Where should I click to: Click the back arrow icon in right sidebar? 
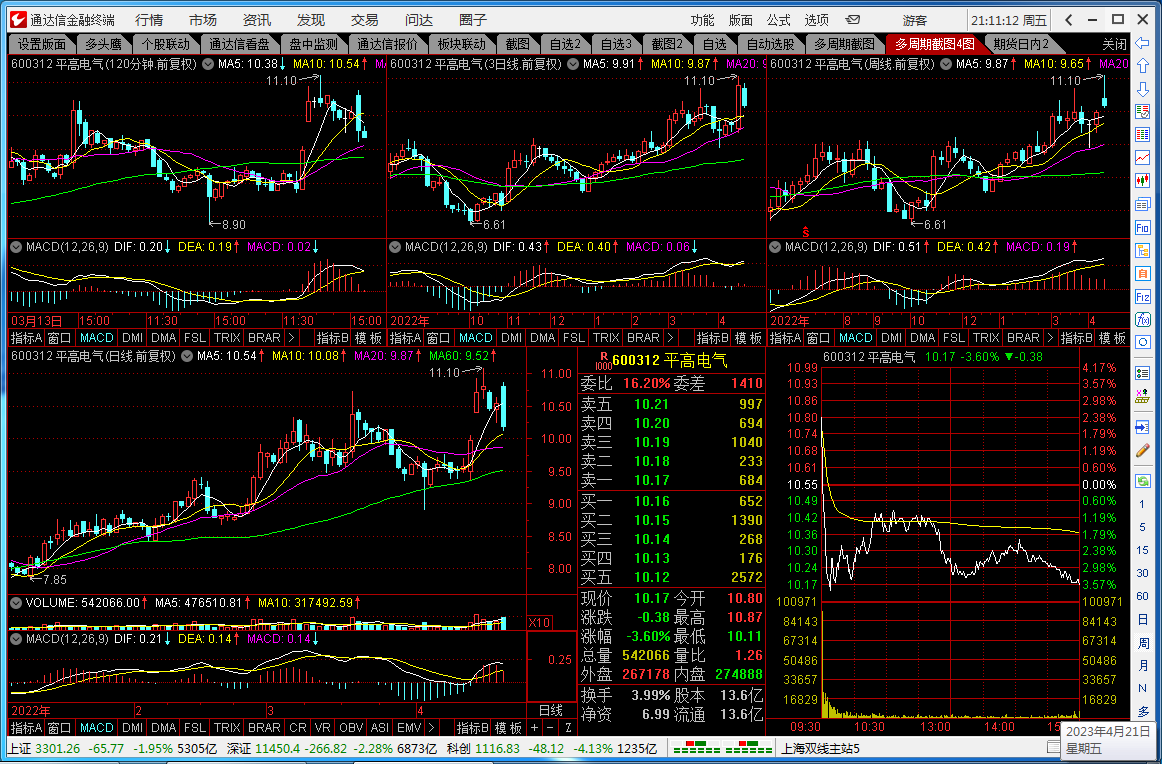(1142, 43)
